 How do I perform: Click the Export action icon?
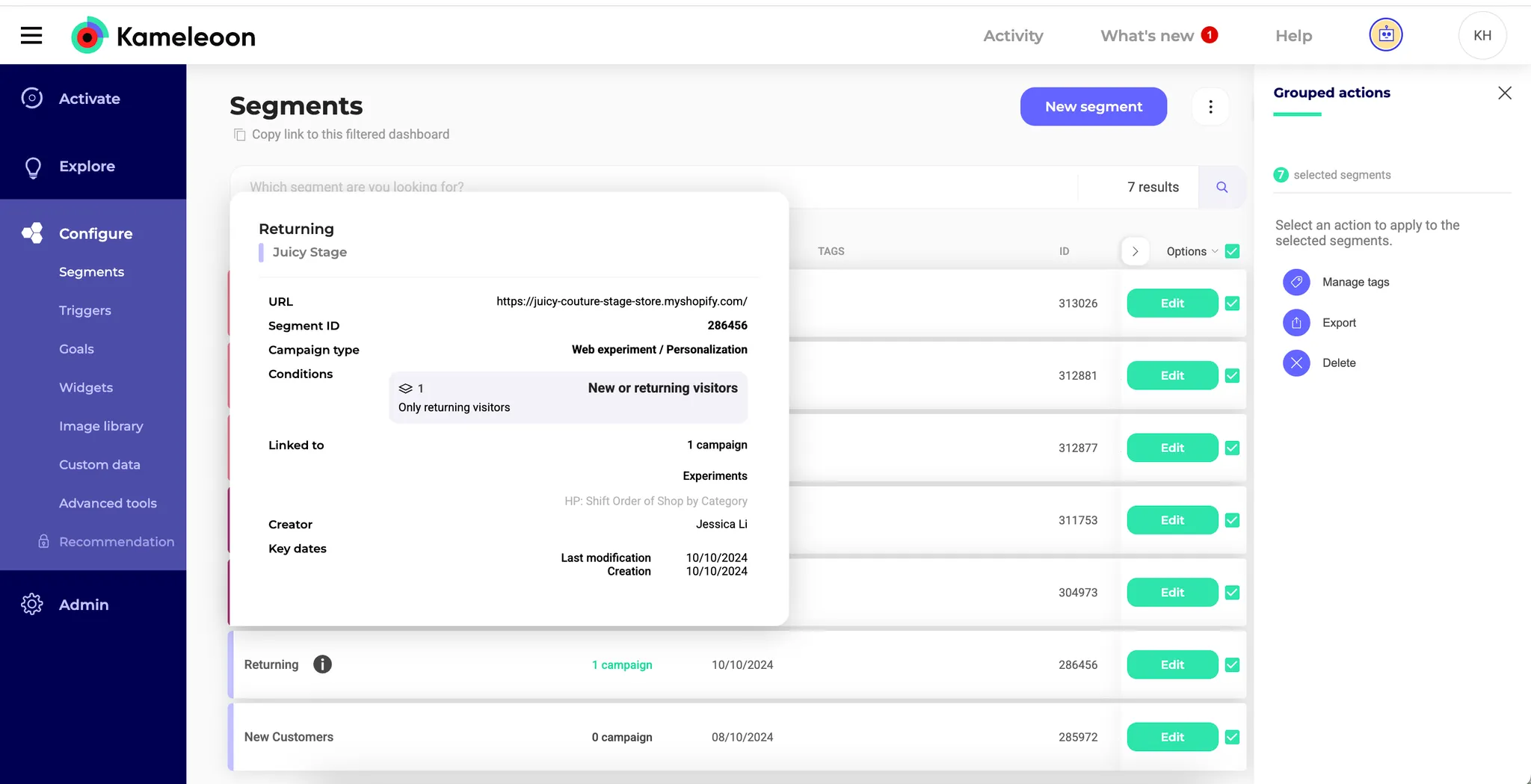coord(1296,323)
